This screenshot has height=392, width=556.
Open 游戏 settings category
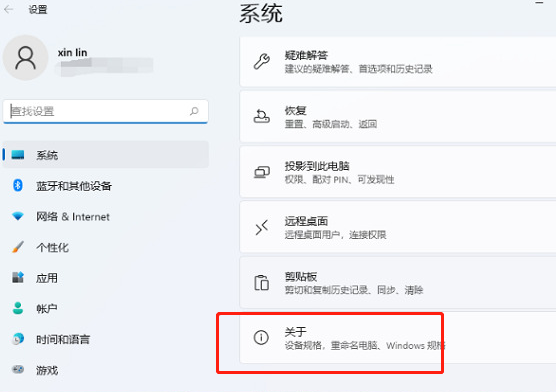click(x=106, y=370)
